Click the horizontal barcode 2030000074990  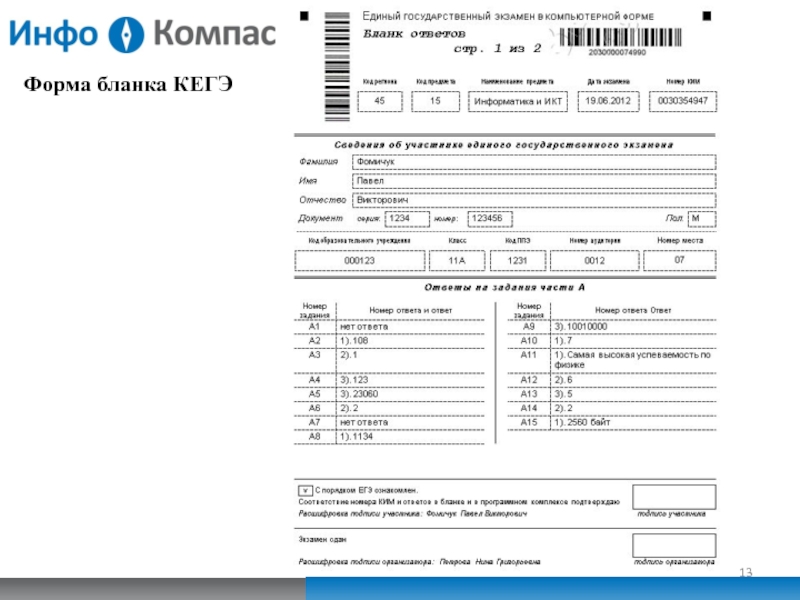[x=620, y=38]
